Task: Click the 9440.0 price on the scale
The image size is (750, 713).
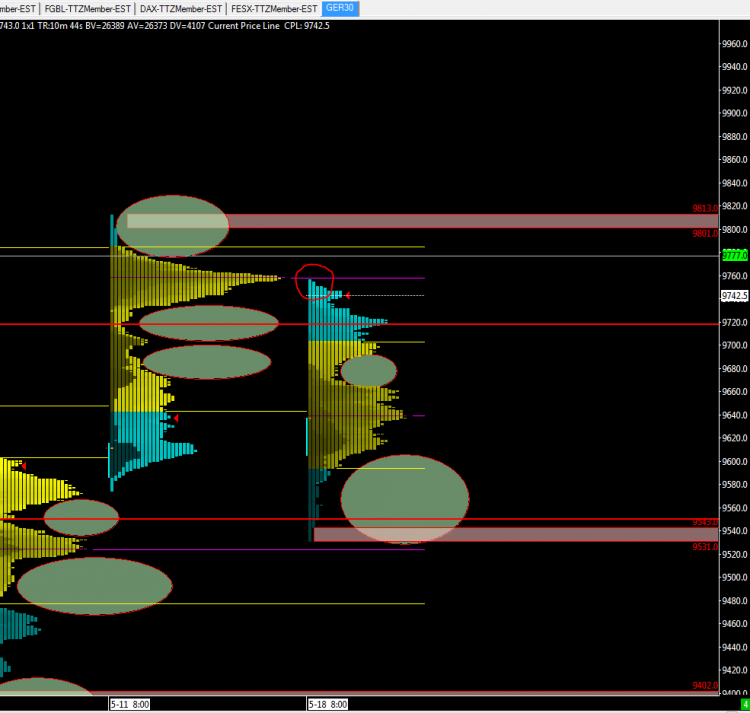Action: 734,647
